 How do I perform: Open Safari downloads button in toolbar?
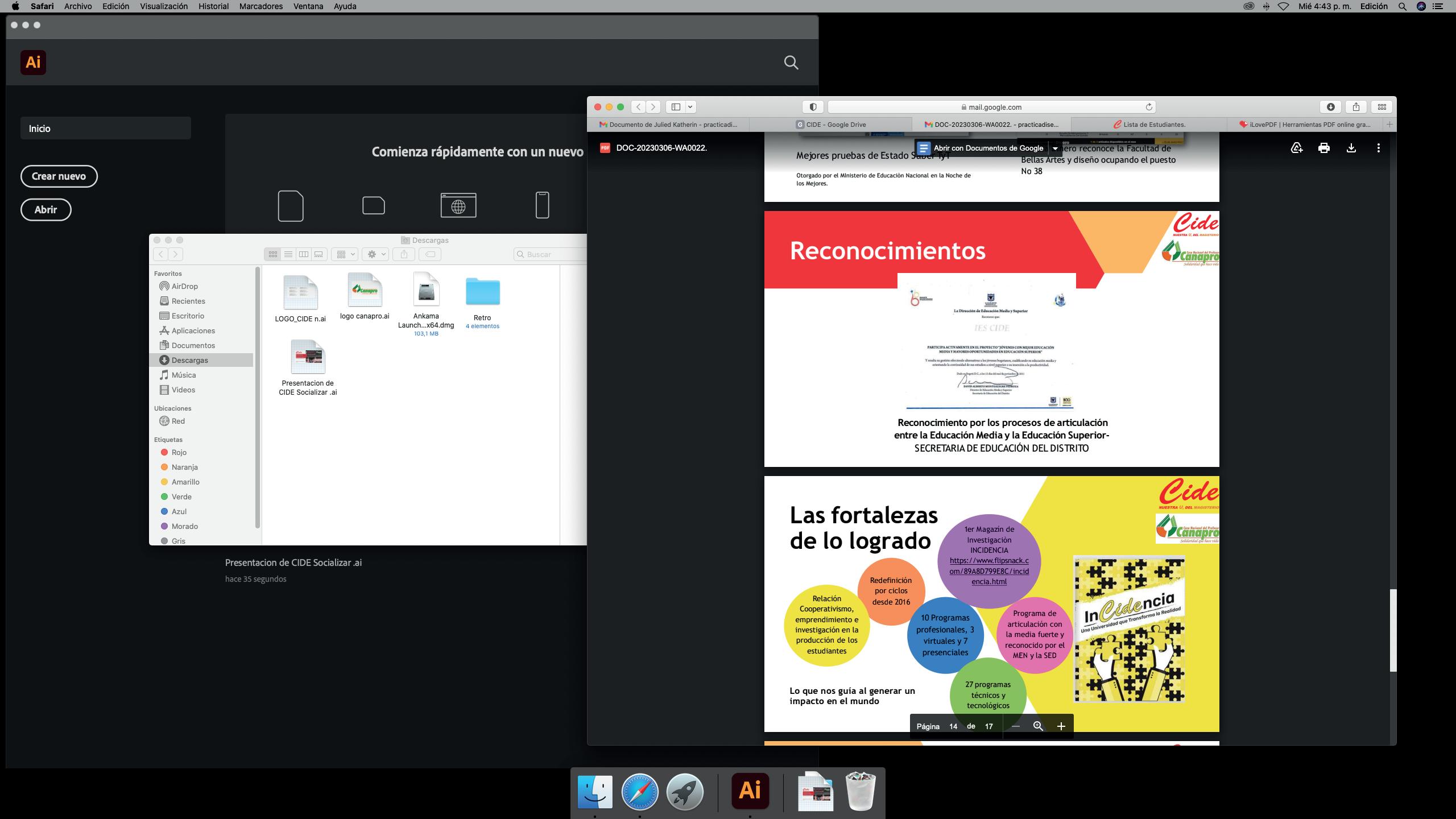click(1330, 107)
